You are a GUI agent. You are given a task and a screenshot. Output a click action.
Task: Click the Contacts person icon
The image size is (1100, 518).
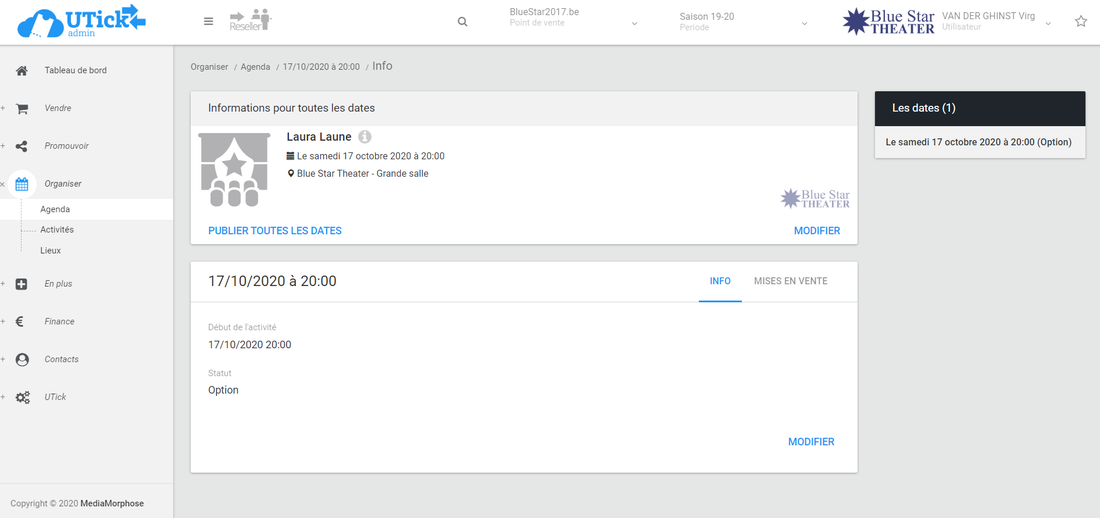[x=22, y=360]
